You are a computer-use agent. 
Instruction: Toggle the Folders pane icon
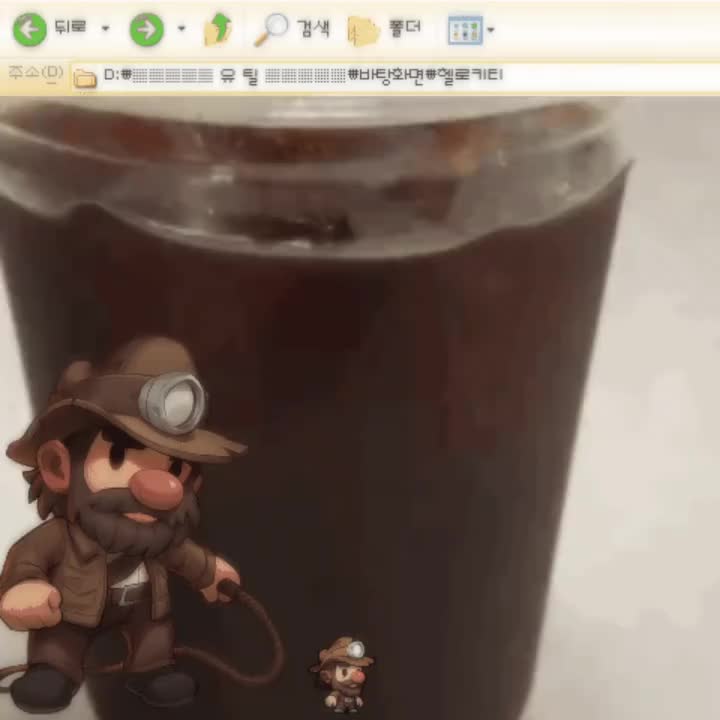[x=364, y=31]
